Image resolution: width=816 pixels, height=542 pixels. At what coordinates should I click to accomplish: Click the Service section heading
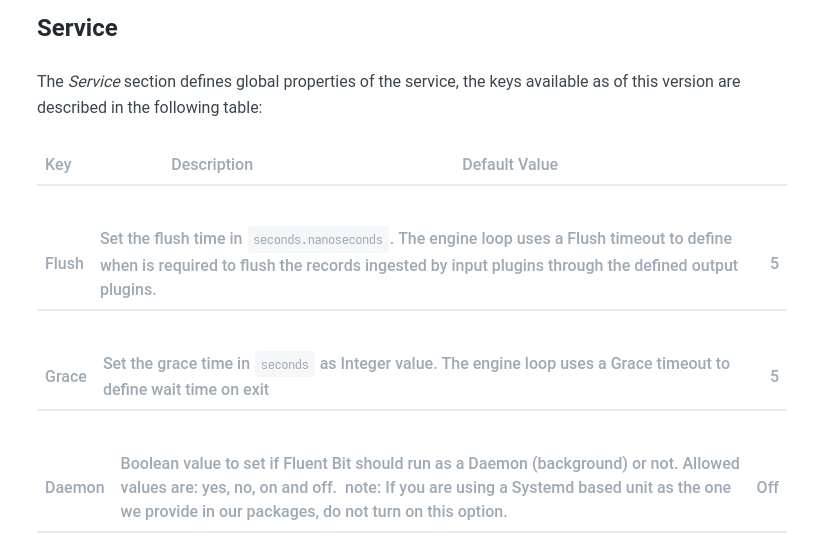77,28
